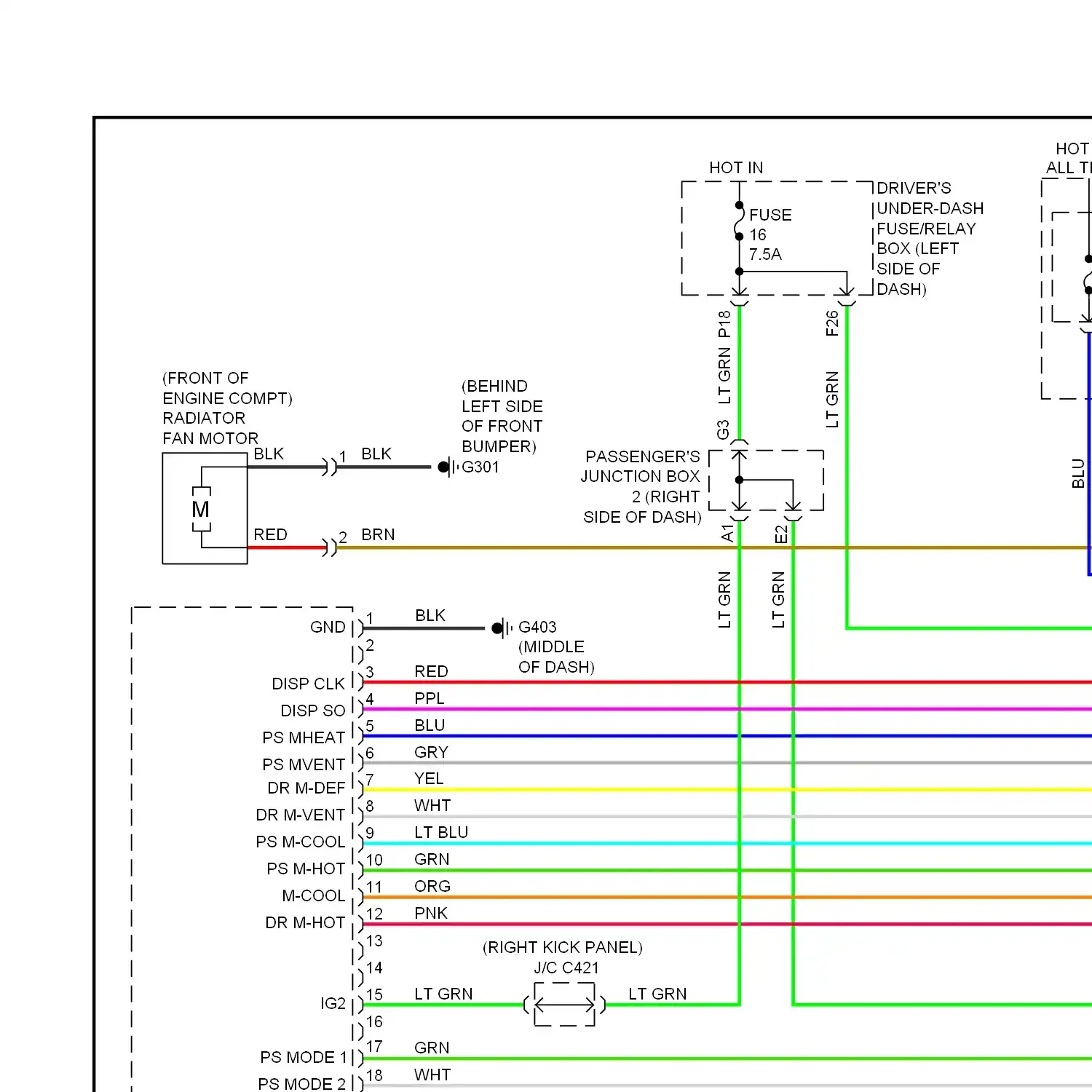The width and height of the screenshot is (1092, 1092).
Task: Select the PS MHEAT pin label
Action: tap(304, 737)
